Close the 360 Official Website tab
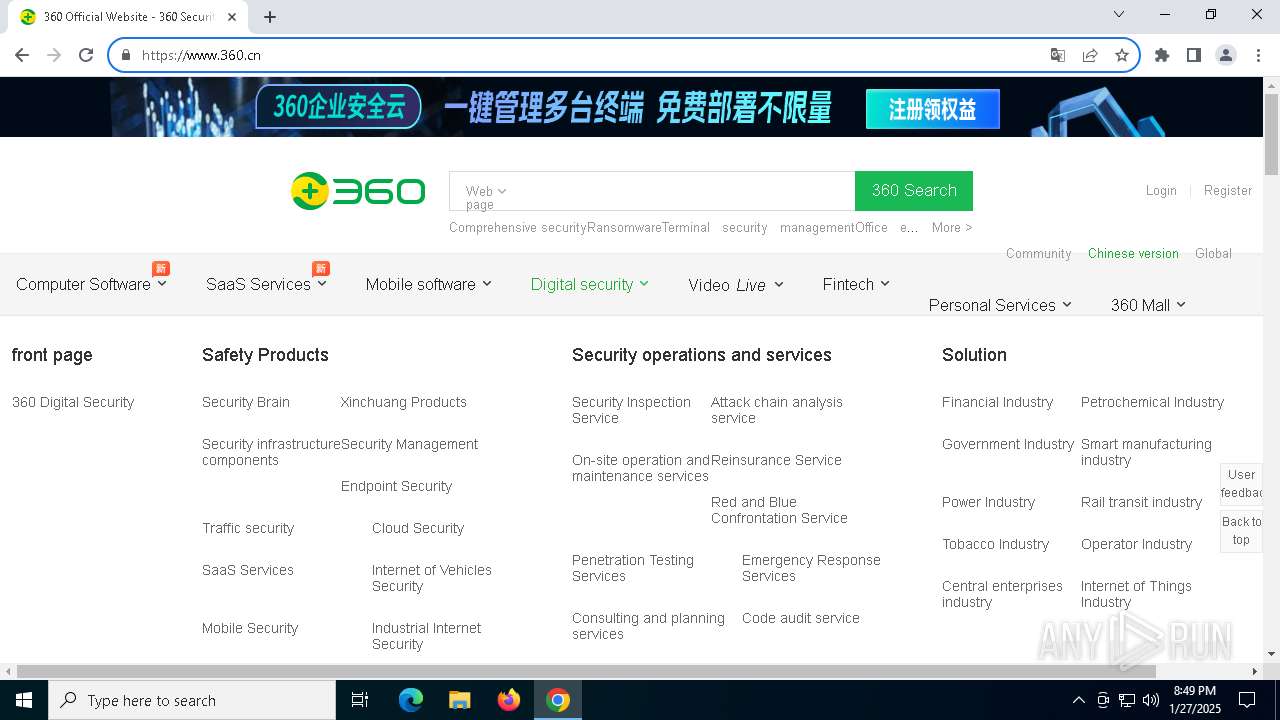The height and width of the screenshot is (720, 1280). [x=232, y=17]
